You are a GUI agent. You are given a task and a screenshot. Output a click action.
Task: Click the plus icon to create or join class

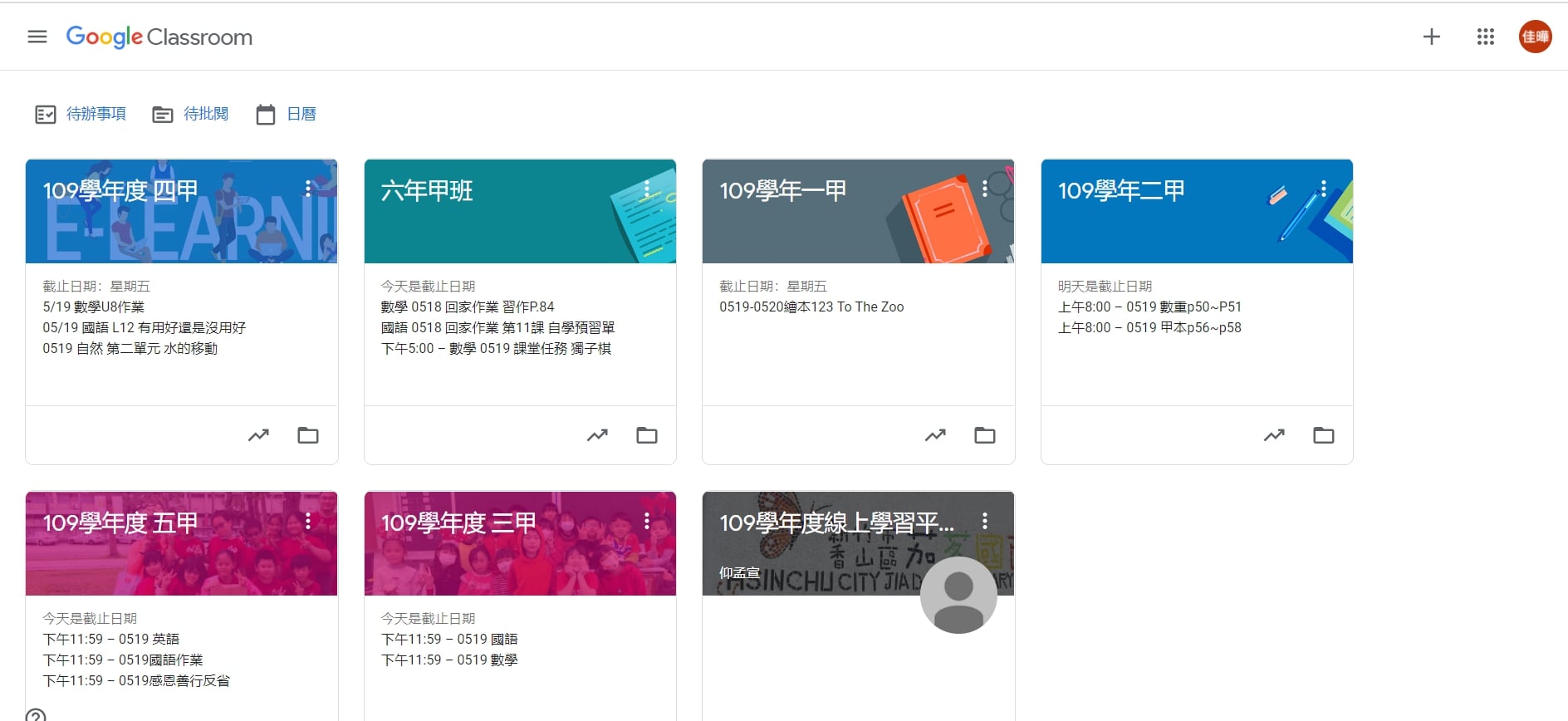click(1431, 37)
